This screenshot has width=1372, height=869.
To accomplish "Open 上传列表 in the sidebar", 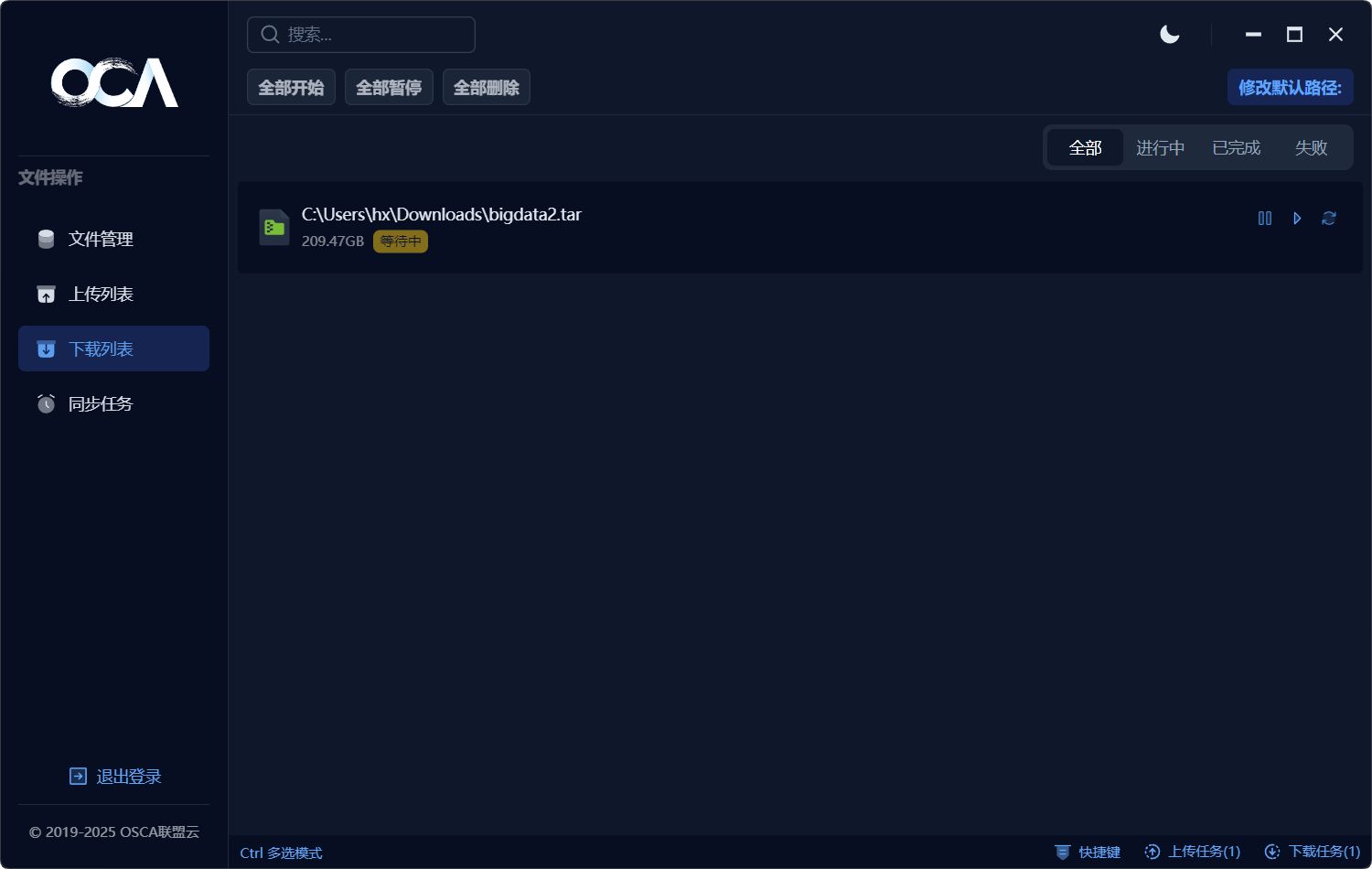I will pyautogui.click(x=101, y=295).
